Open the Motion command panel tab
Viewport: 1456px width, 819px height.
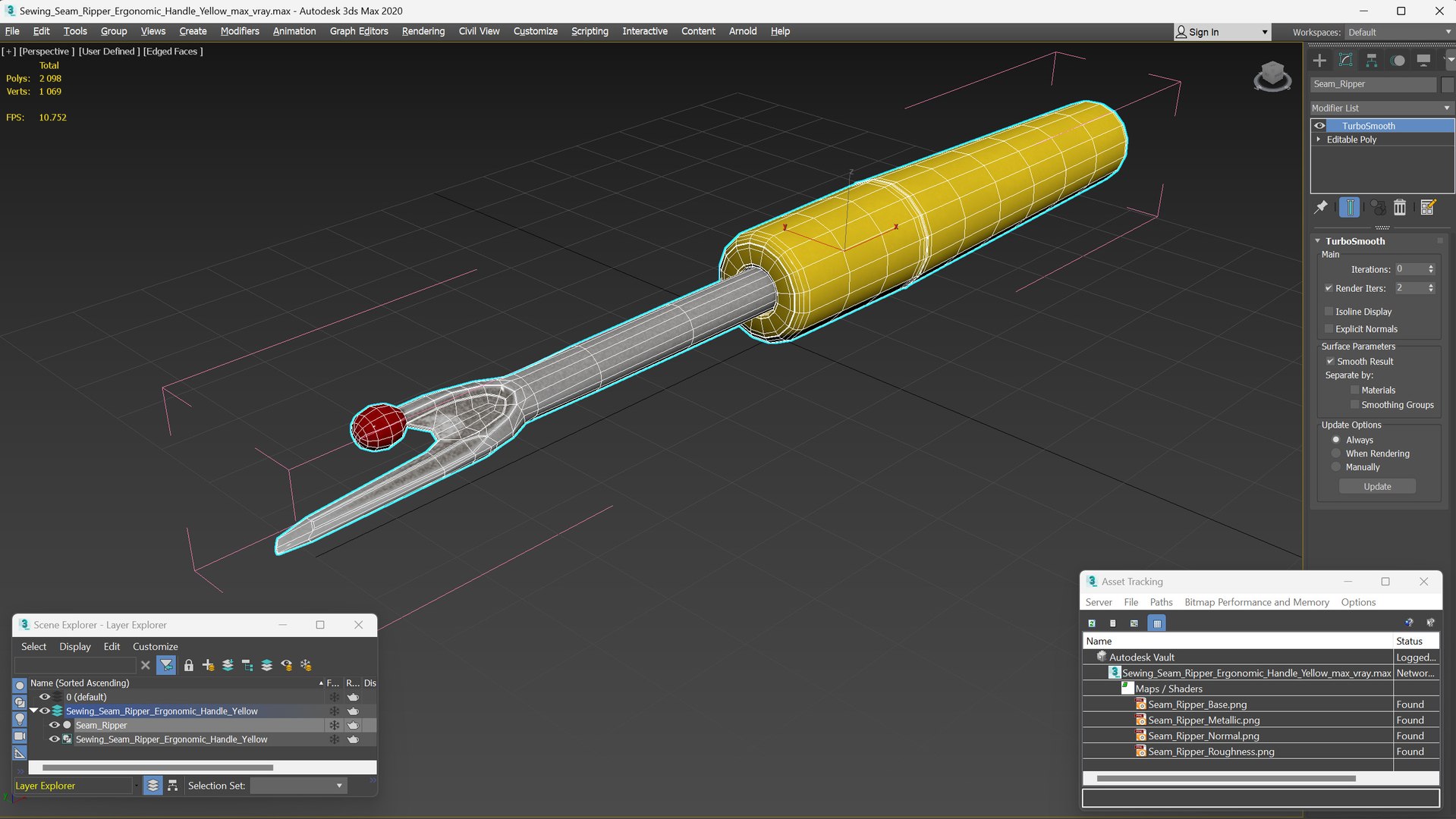point(1398,60)
